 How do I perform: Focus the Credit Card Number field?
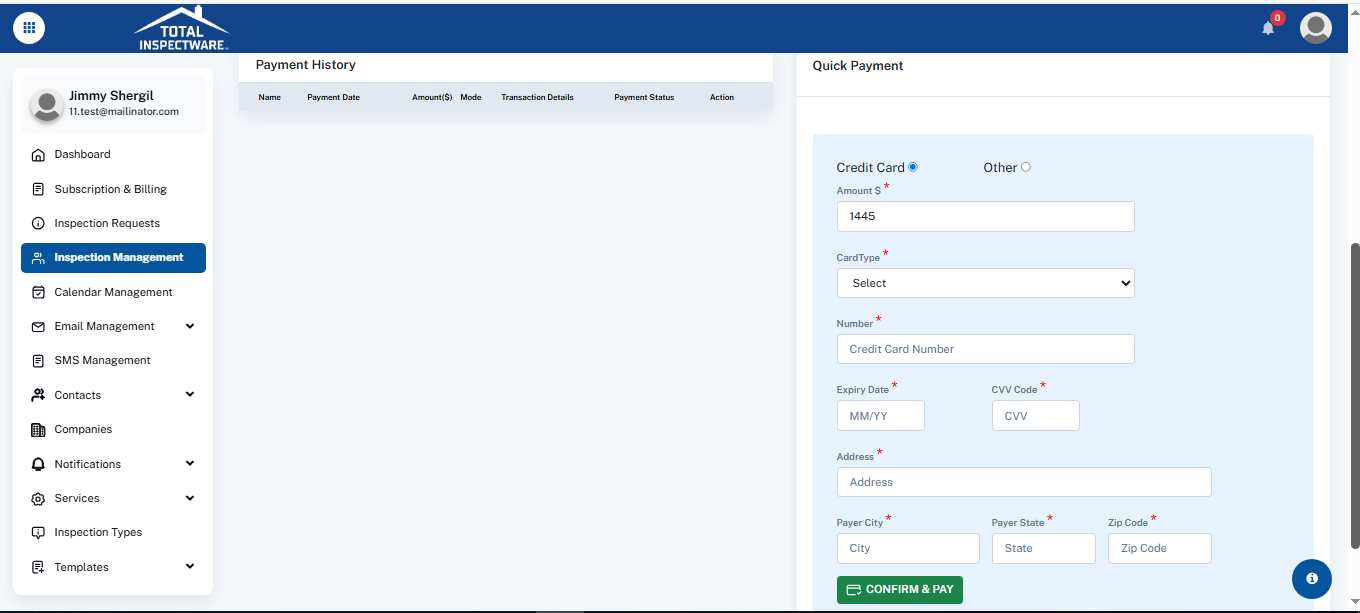(985, 349)
